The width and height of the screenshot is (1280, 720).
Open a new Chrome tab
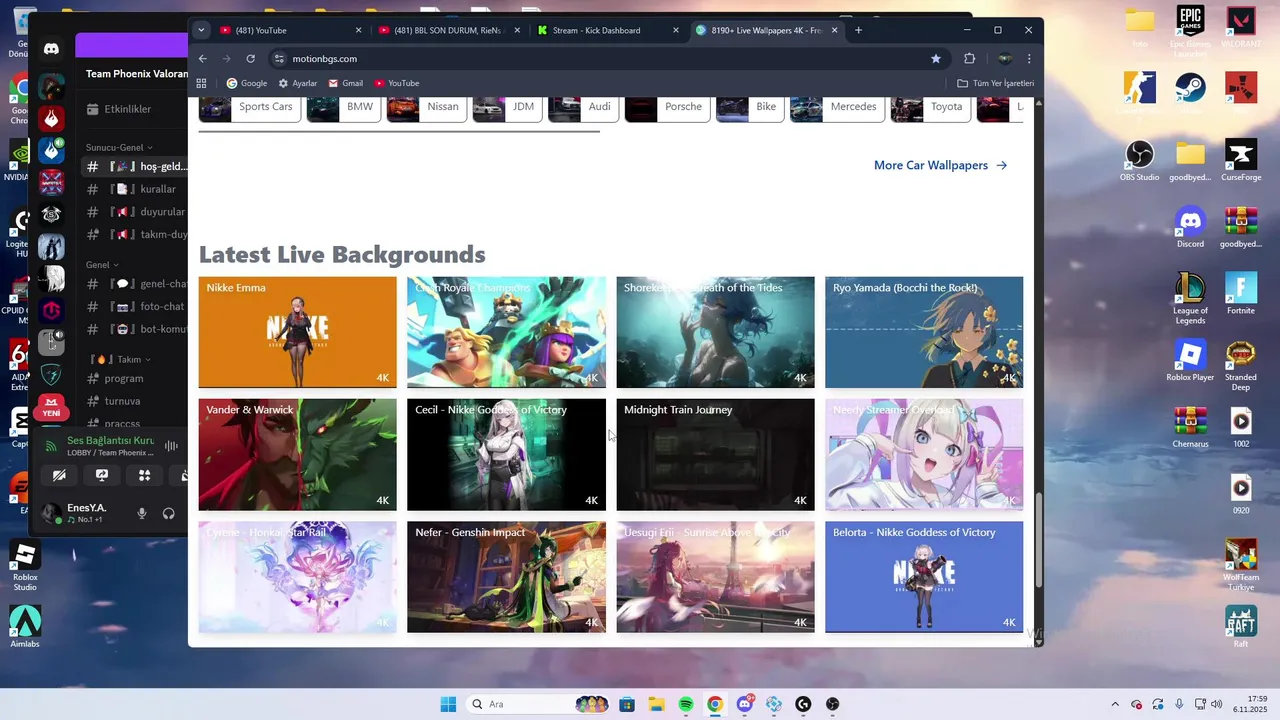858,30
